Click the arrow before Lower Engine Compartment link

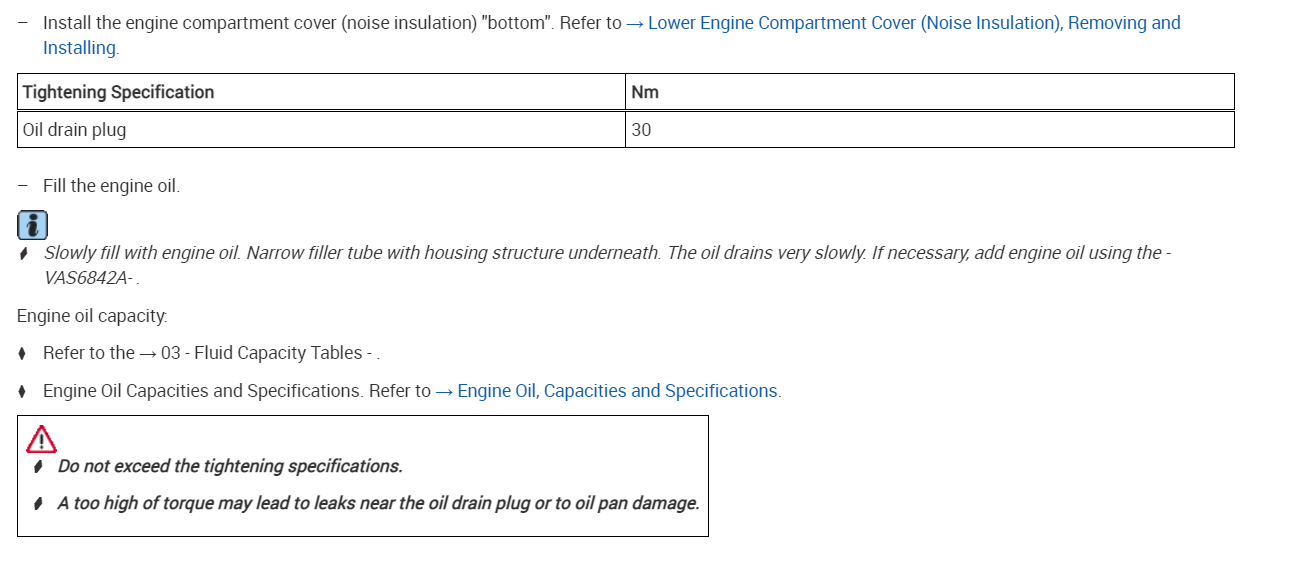tap(635, 23)
